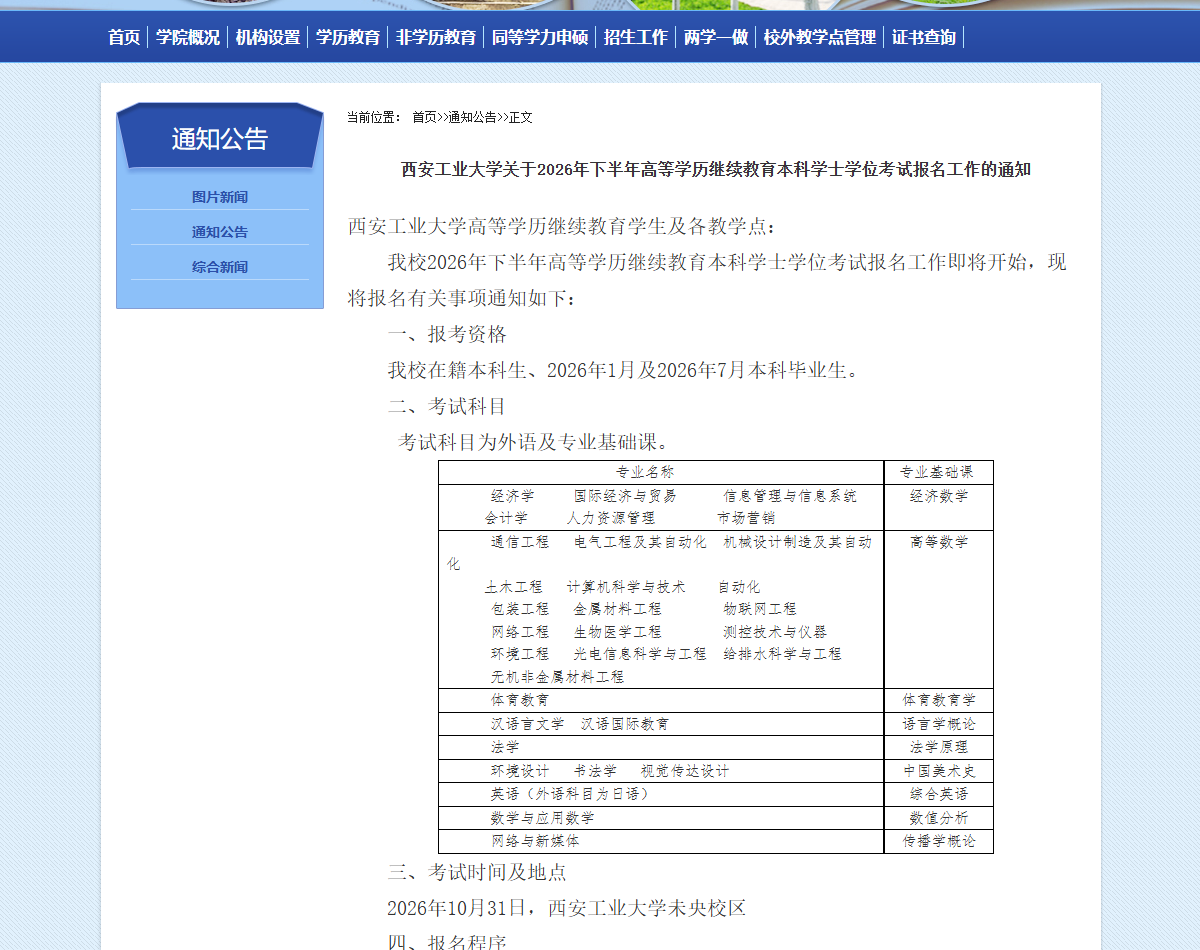This screenshot has height=950, width=1200.
Task: Click the 土木工程 major text
Action: pos(513,587)
